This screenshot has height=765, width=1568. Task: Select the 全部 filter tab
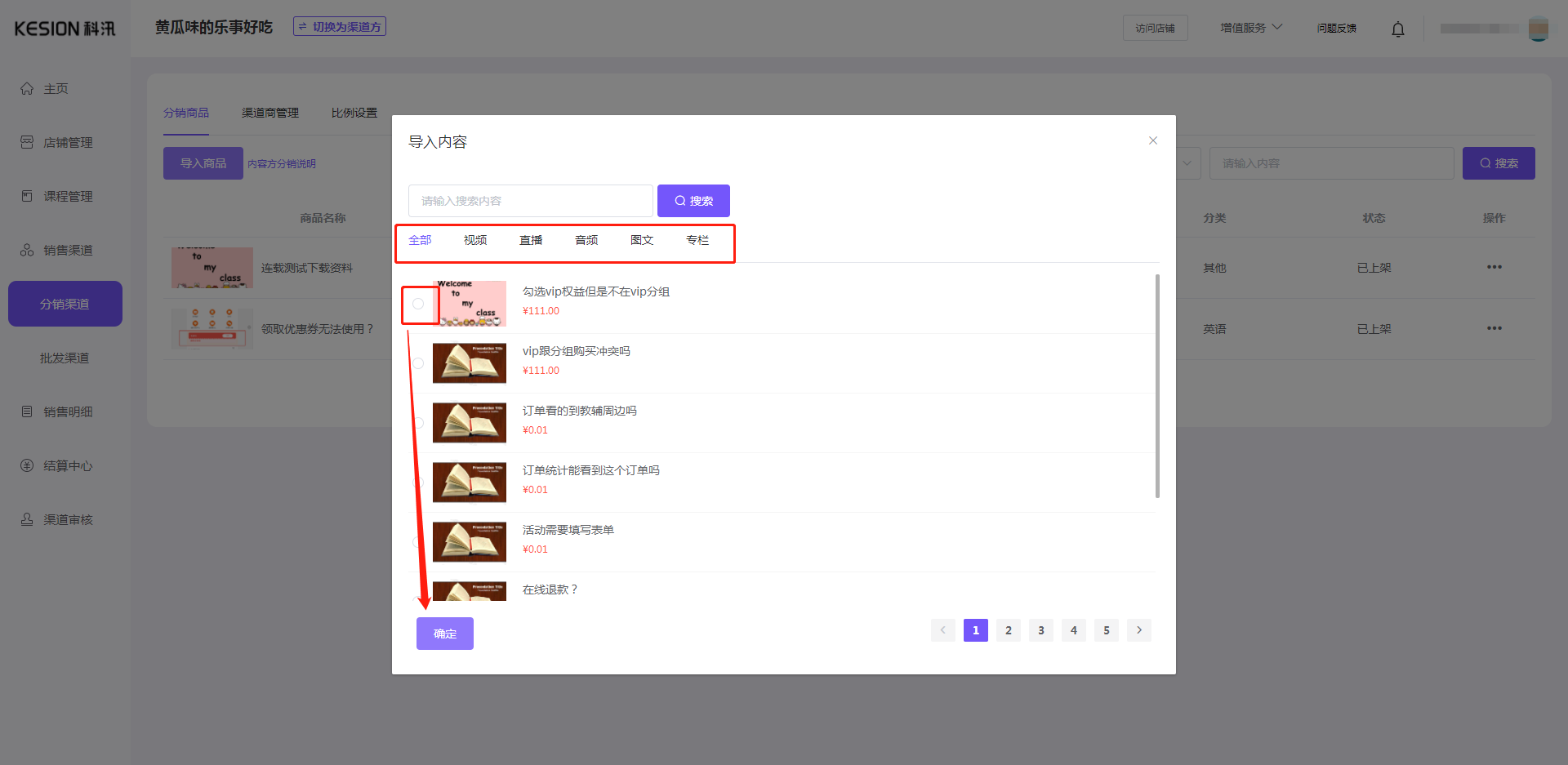coord(420,240)
